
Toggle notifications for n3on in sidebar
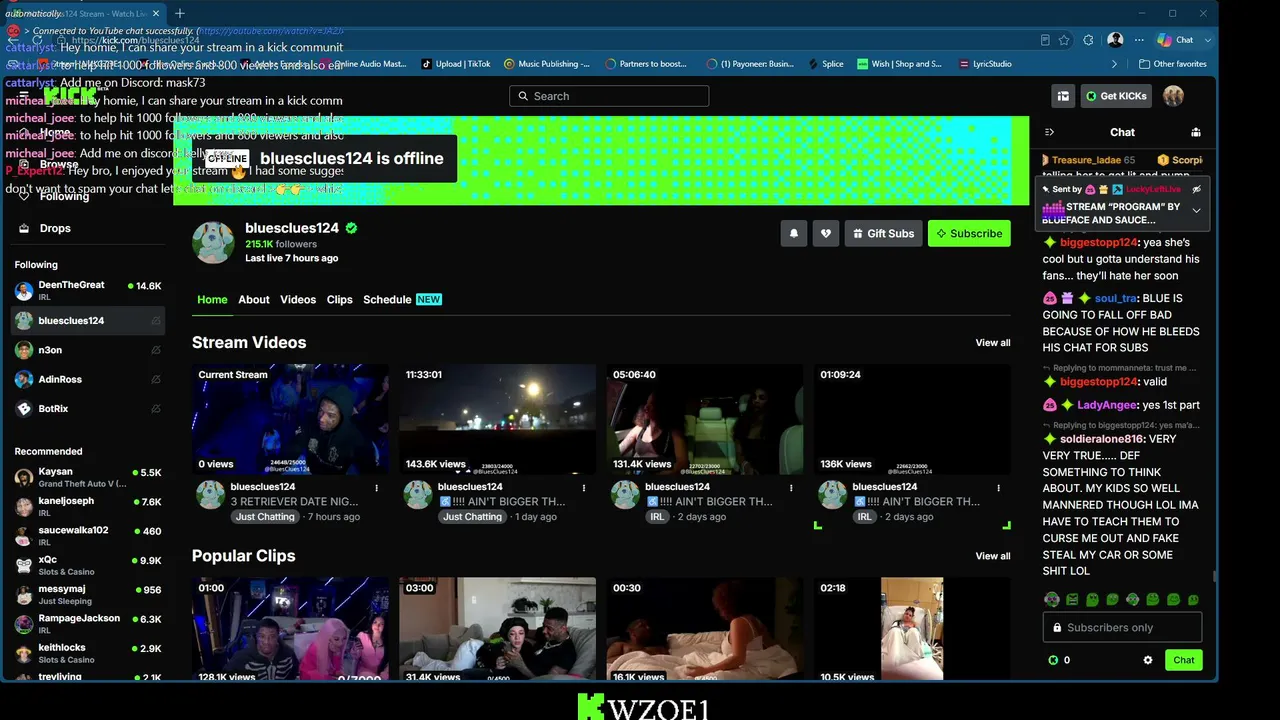(x=155, y=350)
